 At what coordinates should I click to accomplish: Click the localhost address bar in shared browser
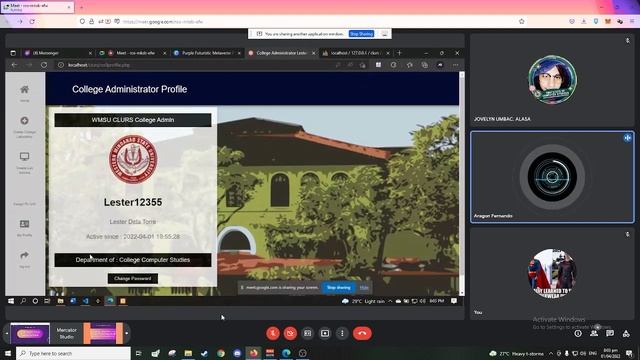click(196, 65)
